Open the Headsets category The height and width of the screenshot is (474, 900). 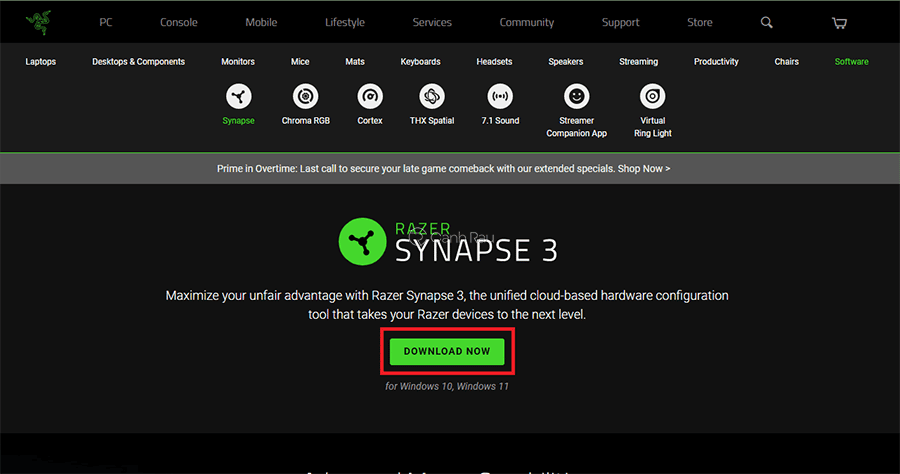(494, 62)
